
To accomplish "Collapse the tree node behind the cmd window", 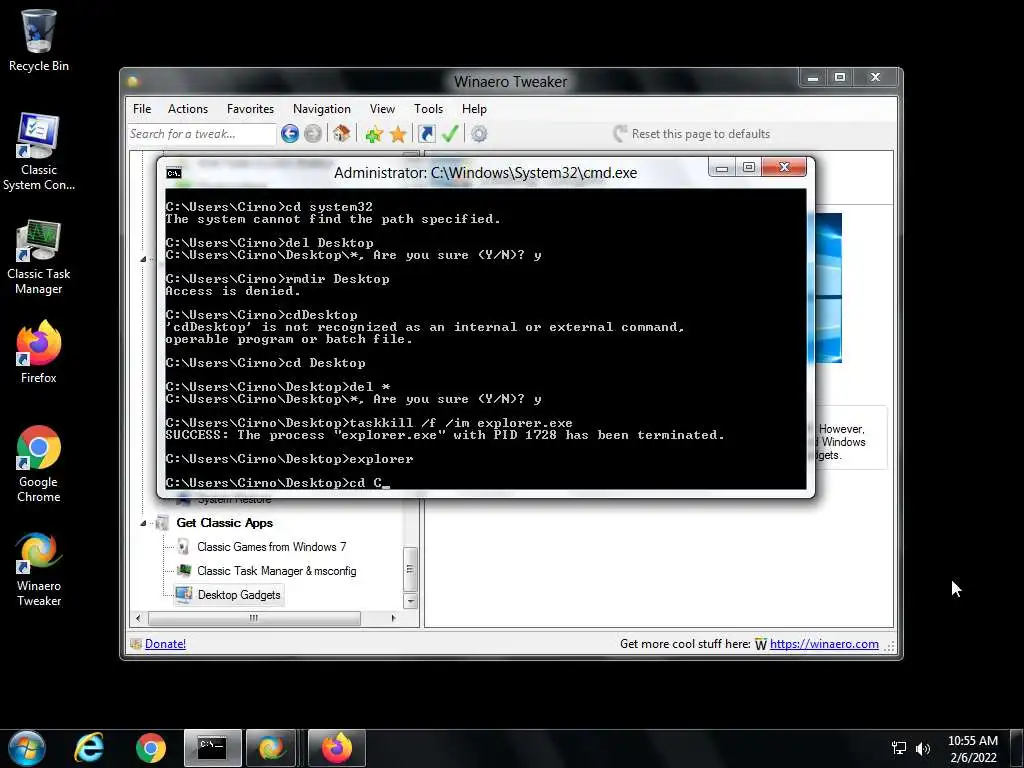I will [143, 259].
